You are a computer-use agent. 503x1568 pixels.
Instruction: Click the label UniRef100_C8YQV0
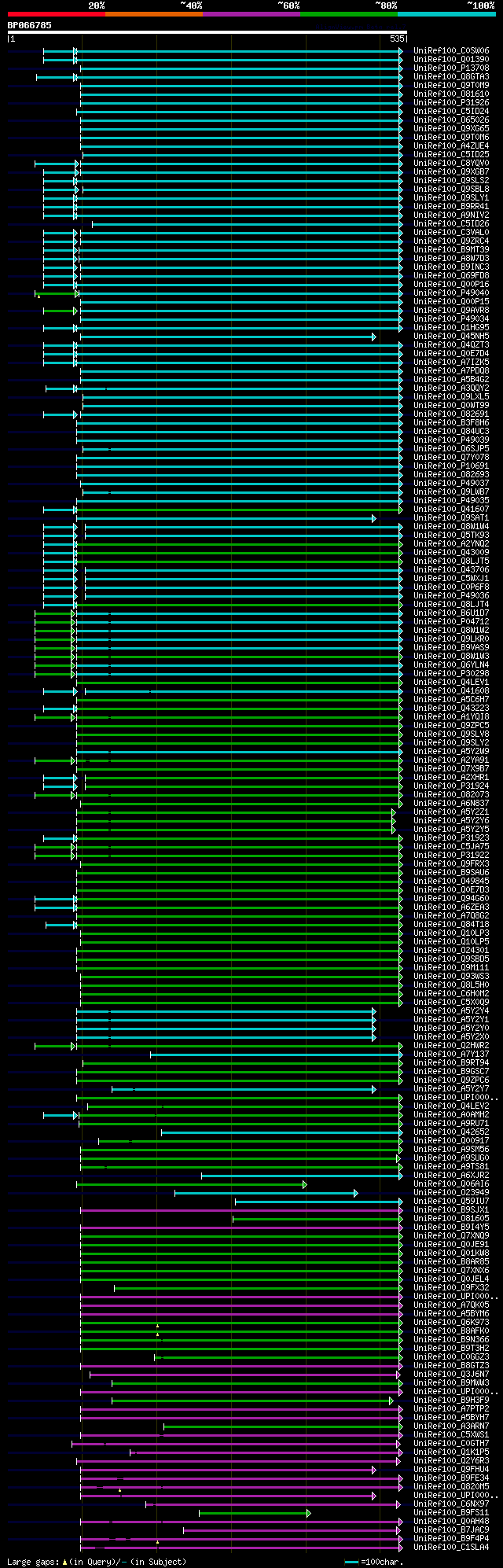click(451, 164)
